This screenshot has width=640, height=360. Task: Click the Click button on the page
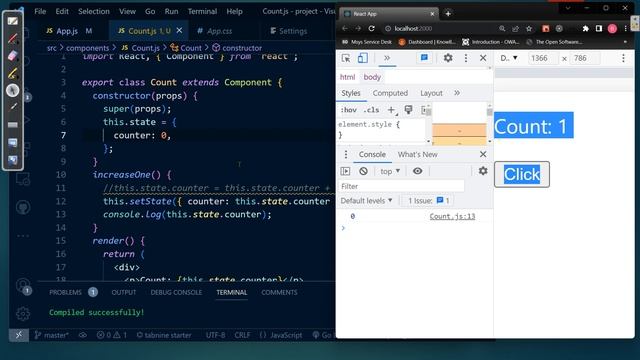(x=522, y=174)
